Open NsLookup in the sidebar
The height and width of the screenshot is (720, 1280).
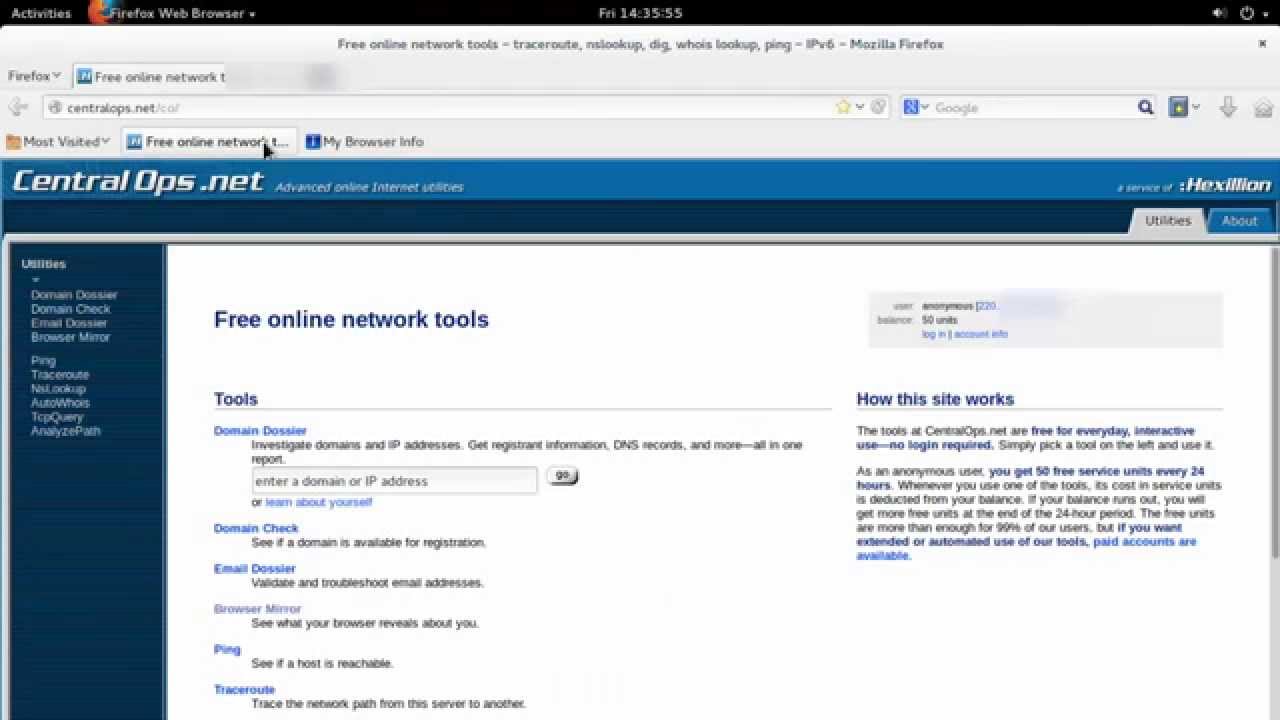(x=58, y=389)
